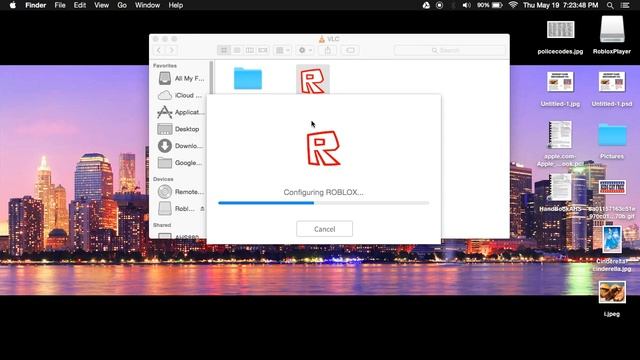Viewport: 640px width, 360px height.
Task: Select Google Drive in Finder sidebar
Action: click(181, 162)
